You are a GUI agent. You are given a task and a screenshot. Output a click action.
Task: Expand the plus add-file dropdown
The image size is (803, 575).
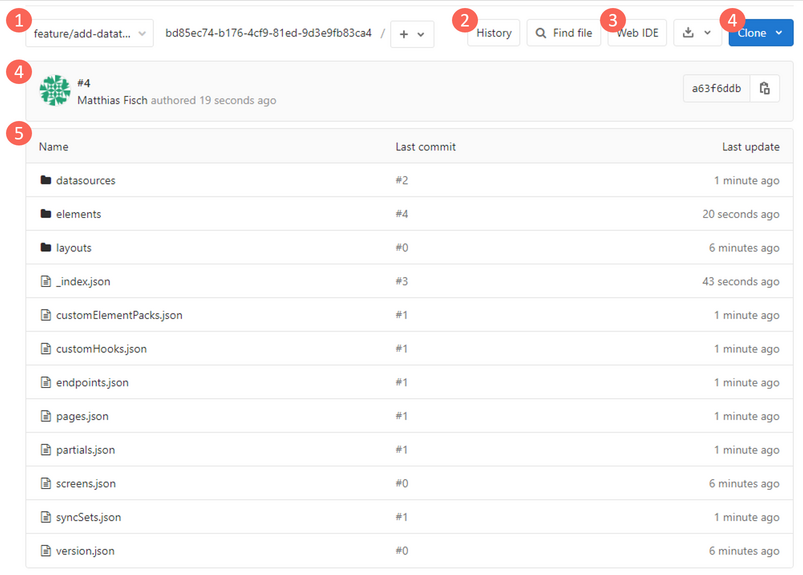click(x=412, y=34)
